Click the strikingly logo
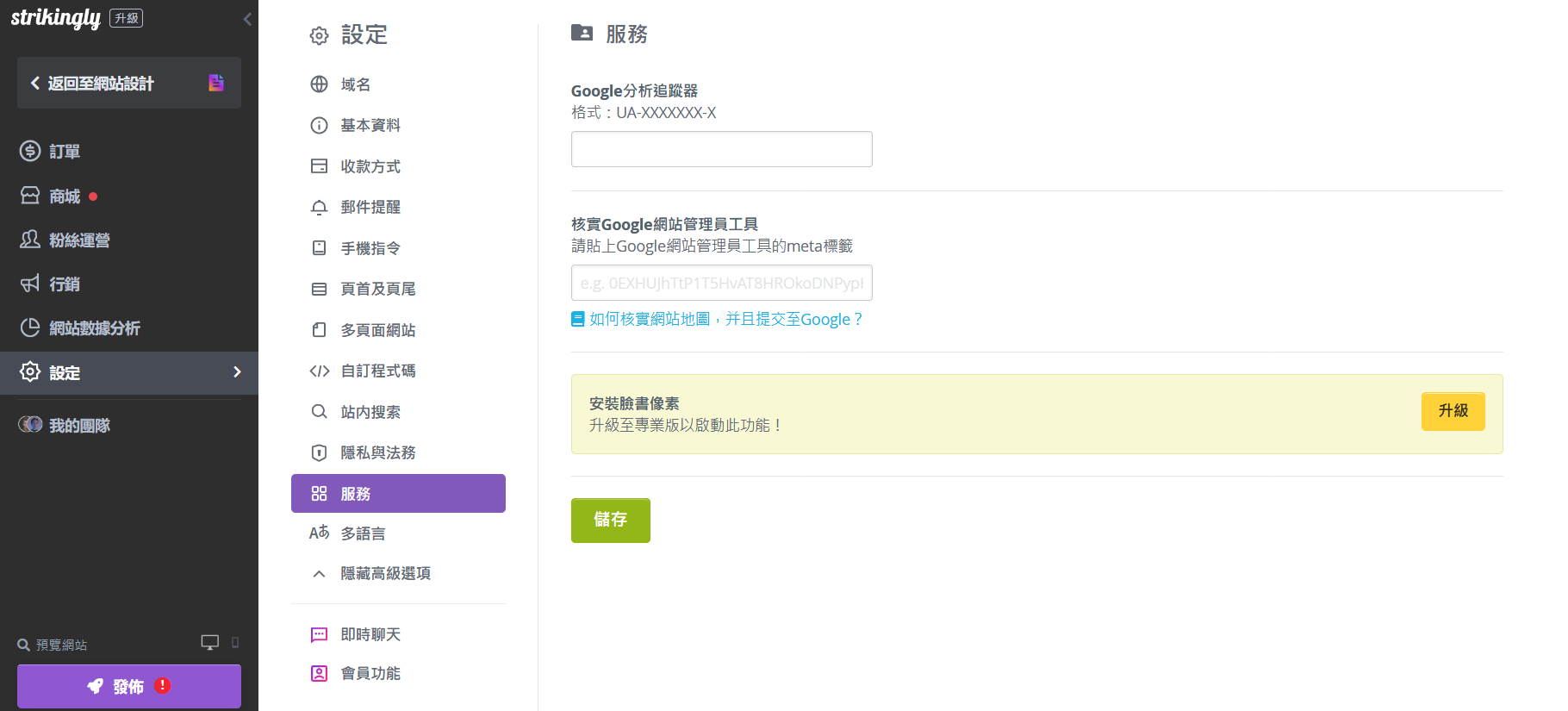Viewport: 1568px width, 711px height. 55,17
